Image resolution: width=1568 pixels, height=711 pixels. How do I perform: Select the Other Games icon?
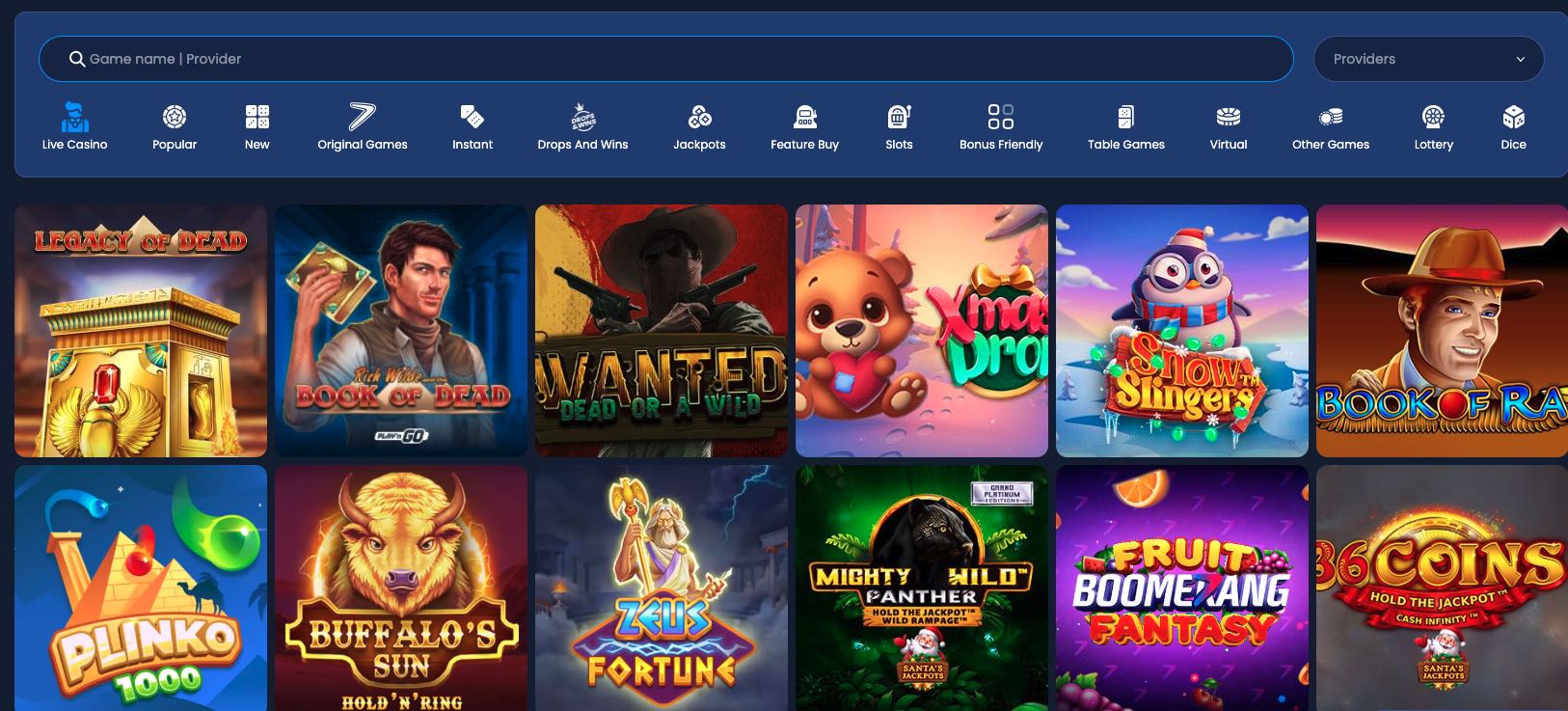(1331, 117)
